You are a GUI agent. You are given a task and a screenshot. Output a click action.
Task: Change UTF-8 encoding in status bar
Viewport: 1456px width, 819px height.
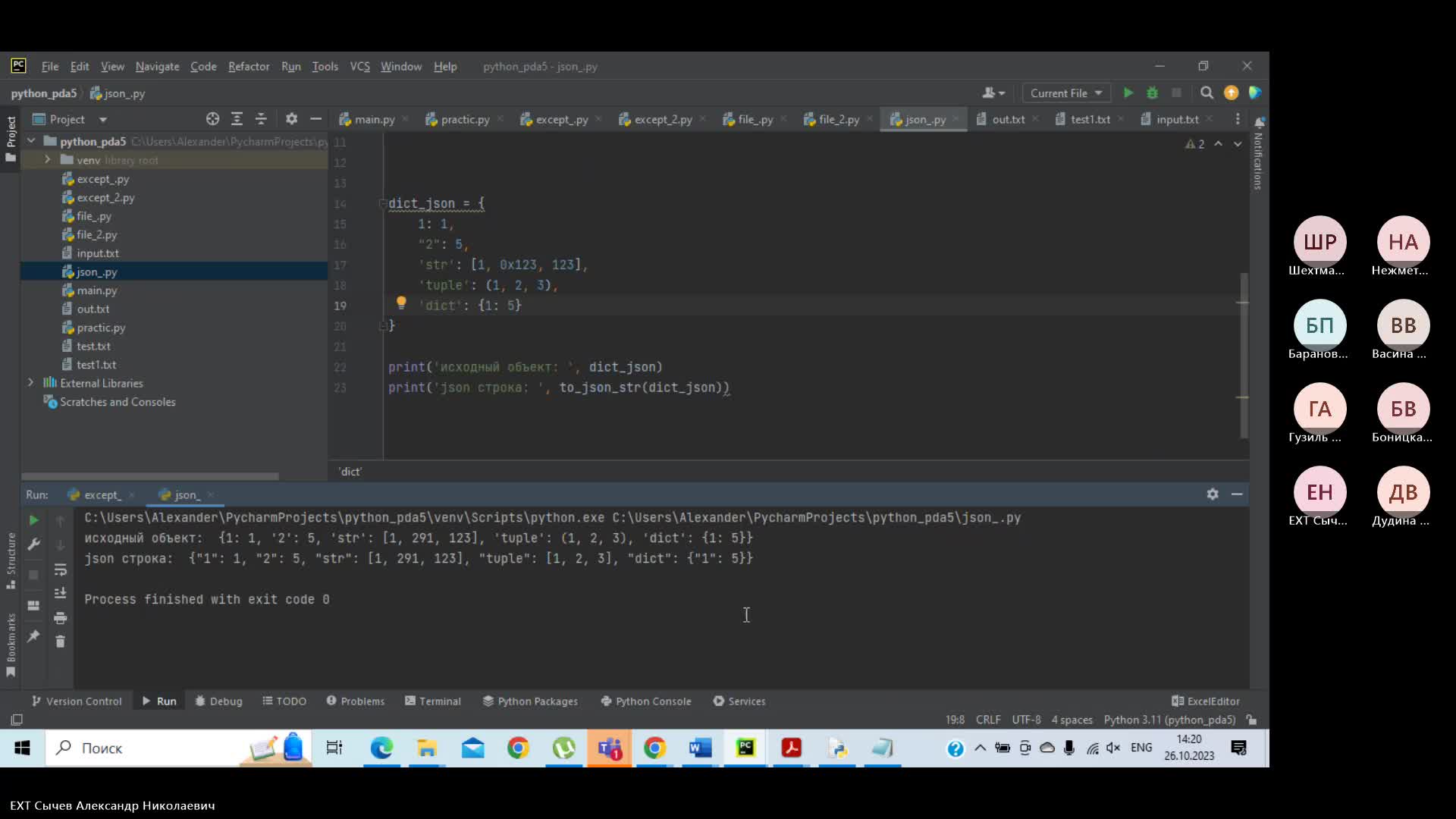tap(1026, 720)
